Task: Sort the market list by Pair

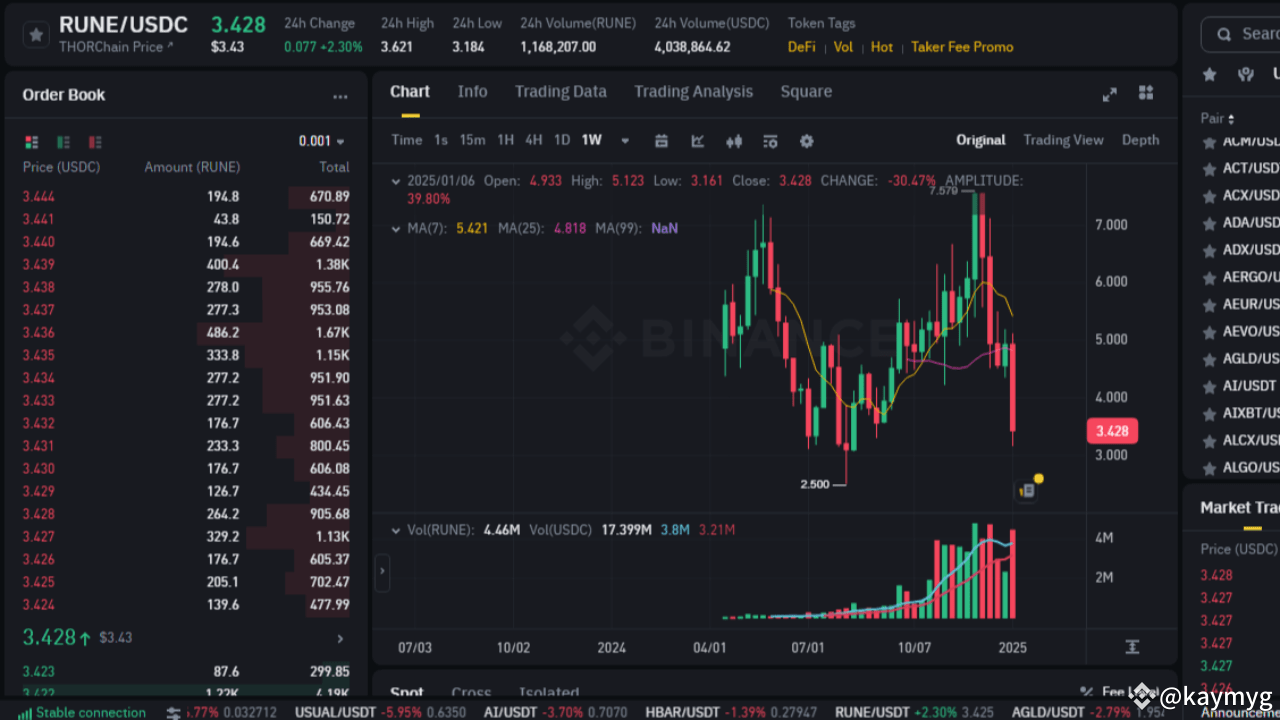Action: tap(1217, 118)
